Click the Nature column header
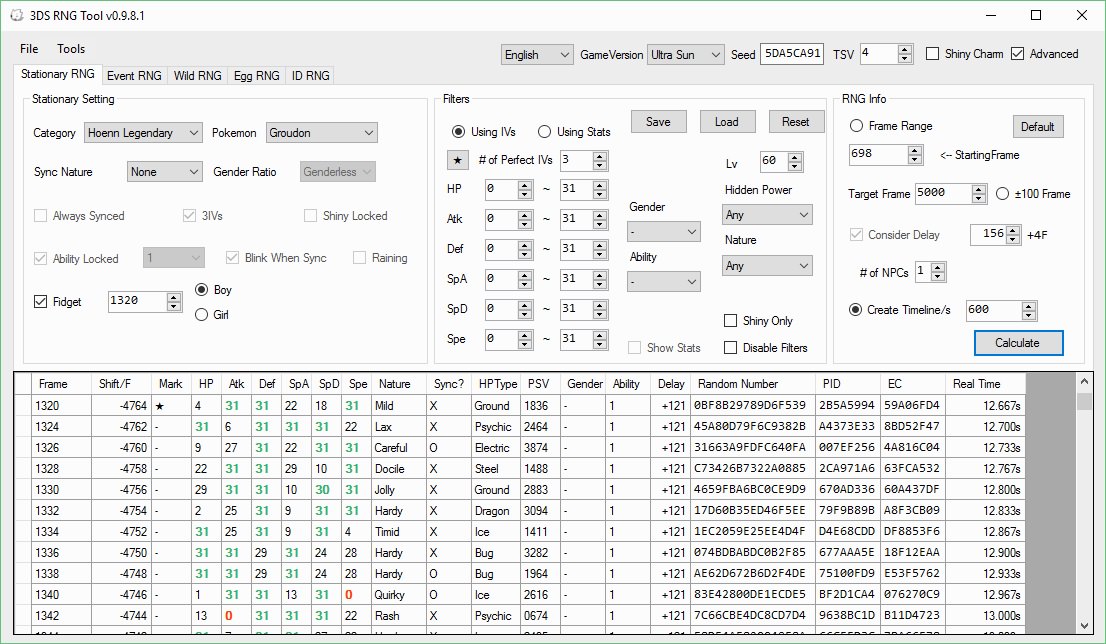 [x=401, y=384]
